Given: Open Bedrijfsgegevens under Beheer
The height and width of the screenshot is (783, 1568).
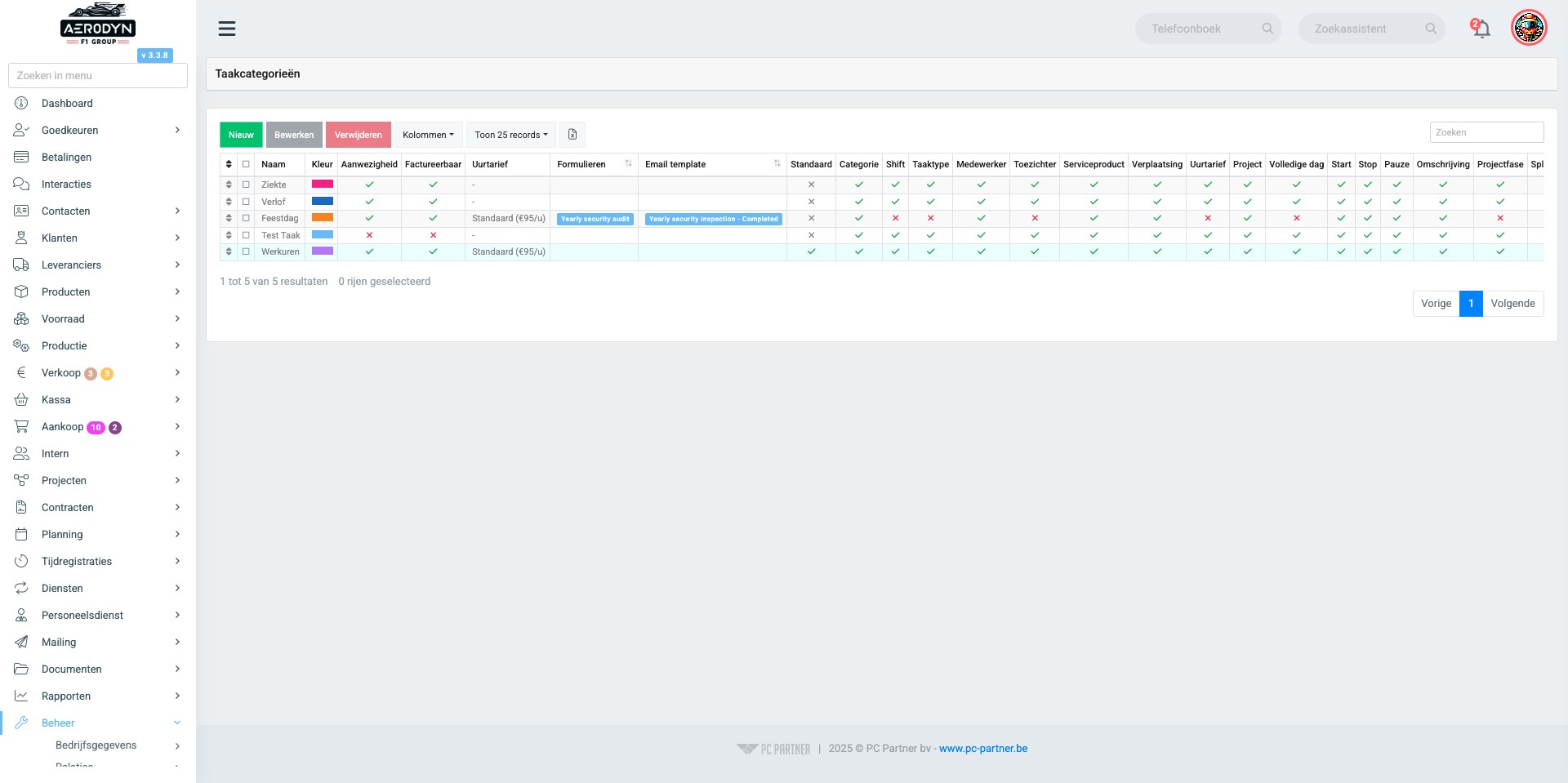Looking at the screenshot, I should tap(98, 745).
